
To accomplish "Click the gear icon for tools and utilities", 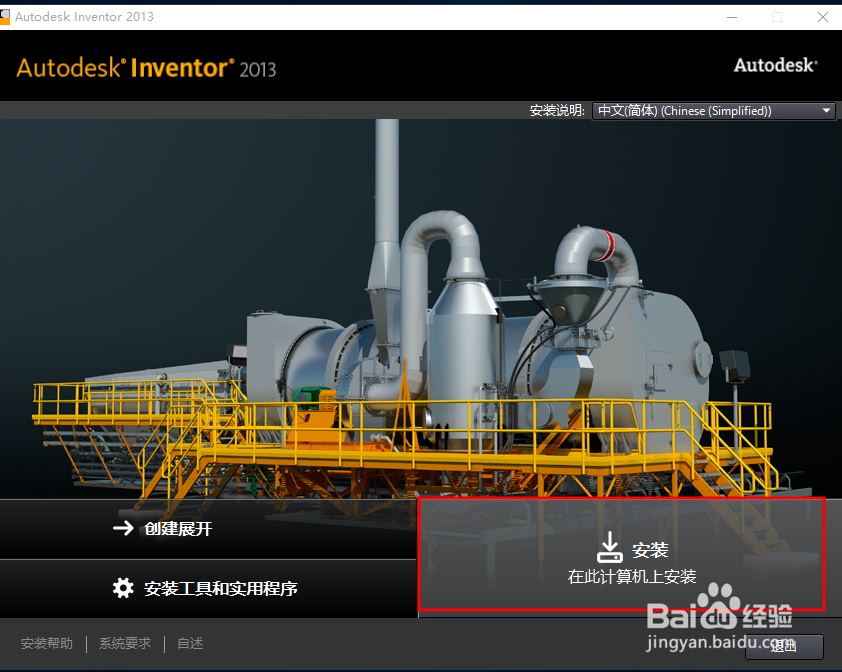I will [123, 588].
